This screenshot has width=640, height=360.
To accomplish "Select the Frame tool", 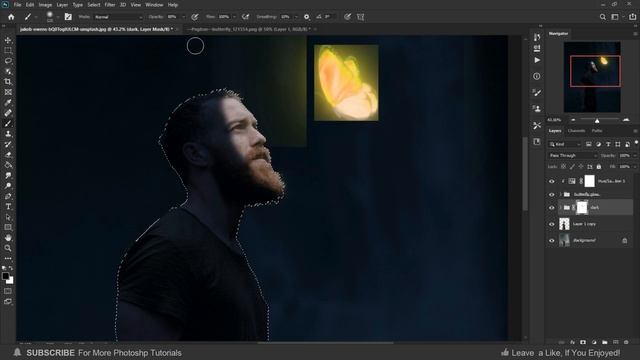I will (8, 92).
